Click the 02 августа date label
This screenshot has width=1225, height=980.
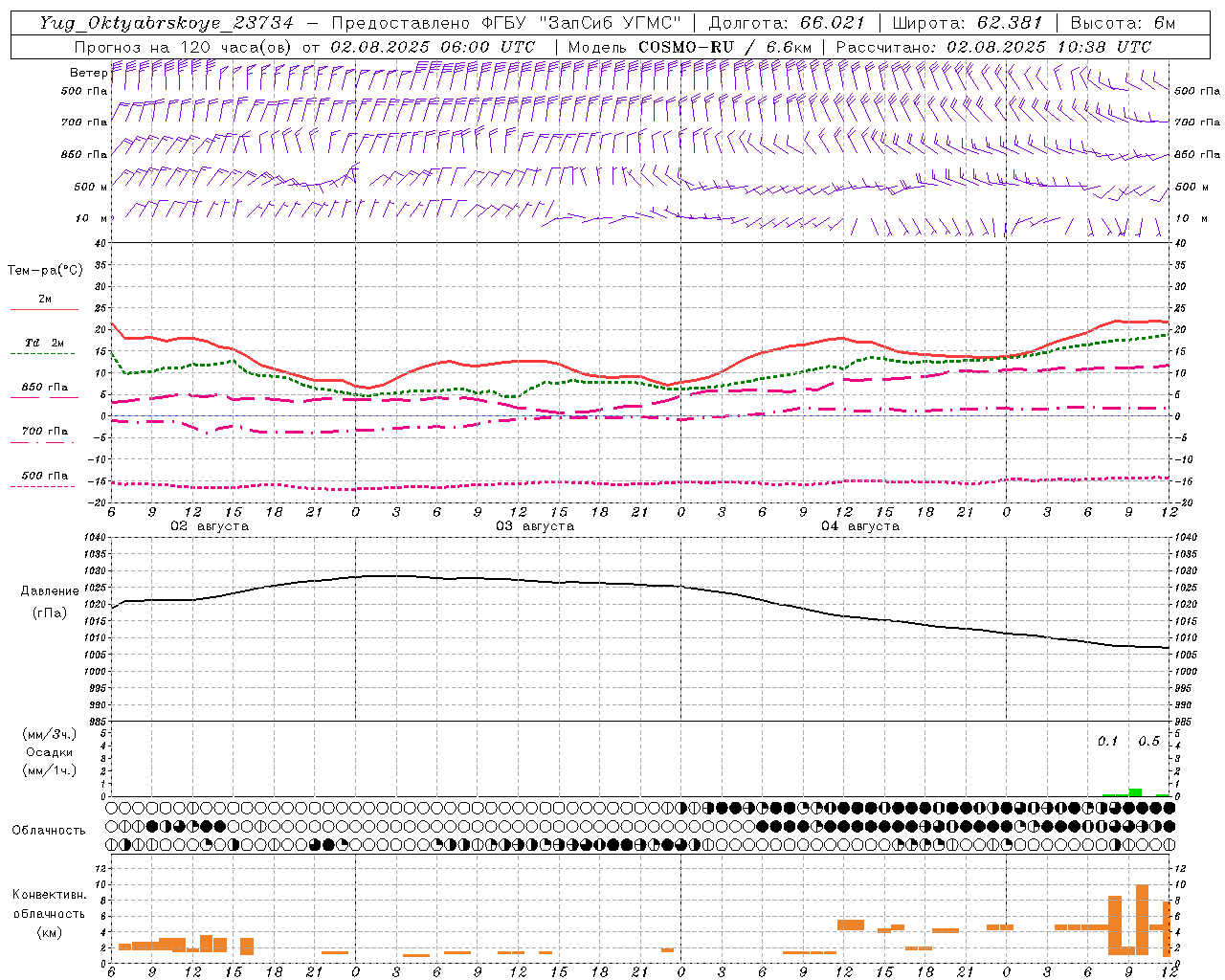pyautogui.click(x=210, y=526)
